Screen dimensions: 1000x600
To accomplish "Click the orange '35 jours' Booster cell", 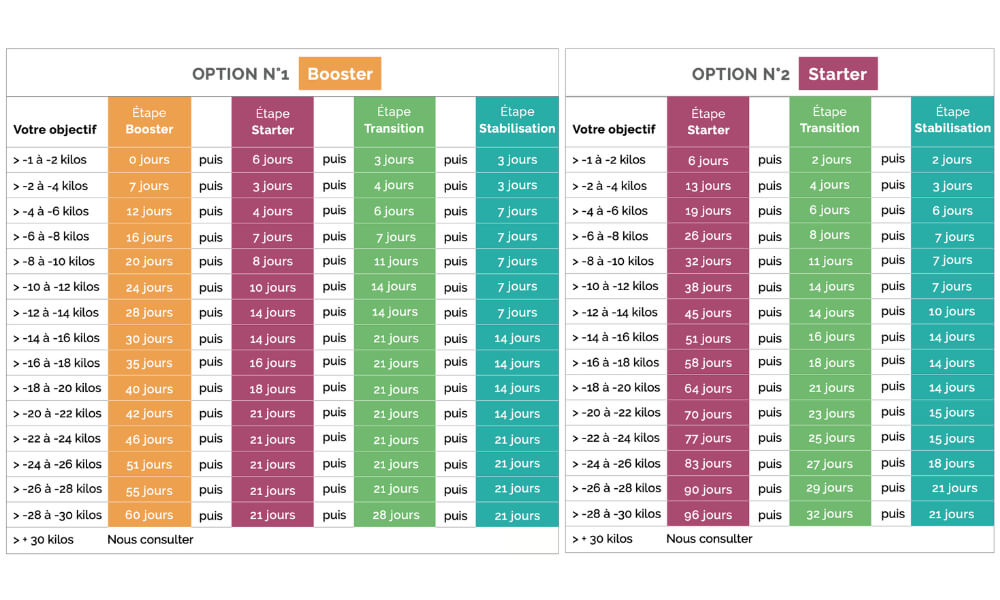I will pos(149,363).
